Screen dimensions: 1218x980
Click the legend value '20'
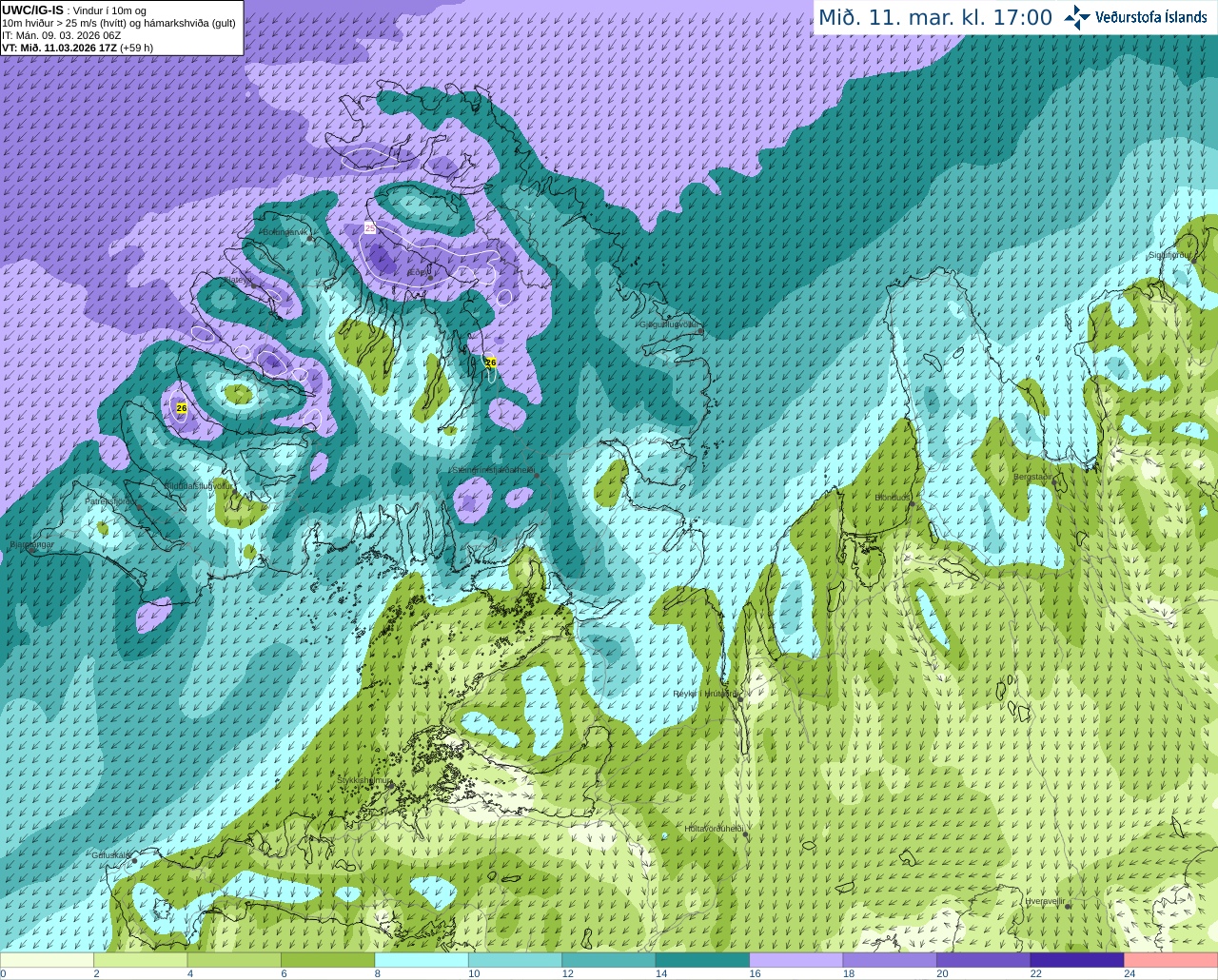942,973
